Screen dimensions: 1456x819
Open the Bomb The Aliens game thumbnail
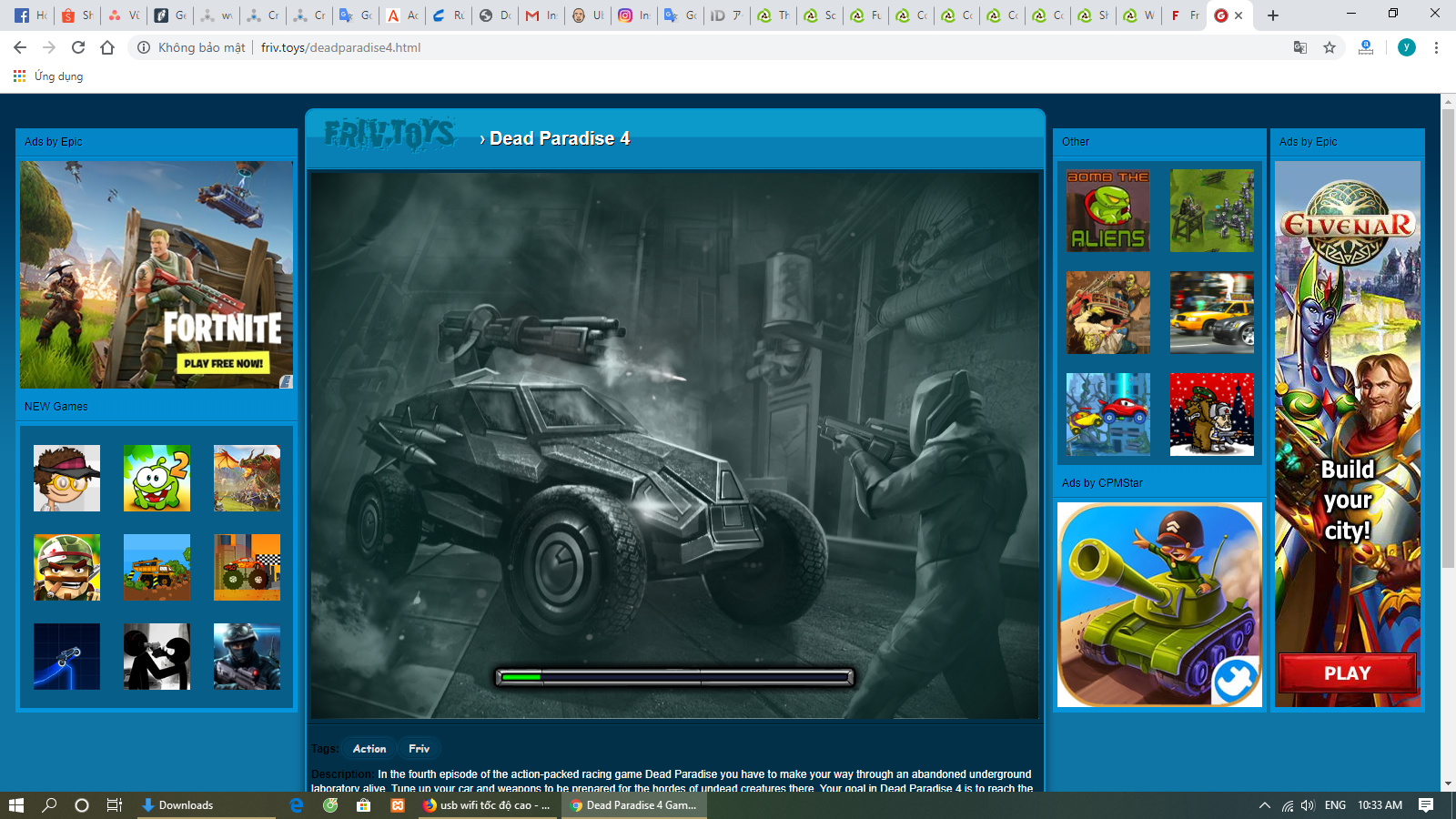click(1107, 210)
